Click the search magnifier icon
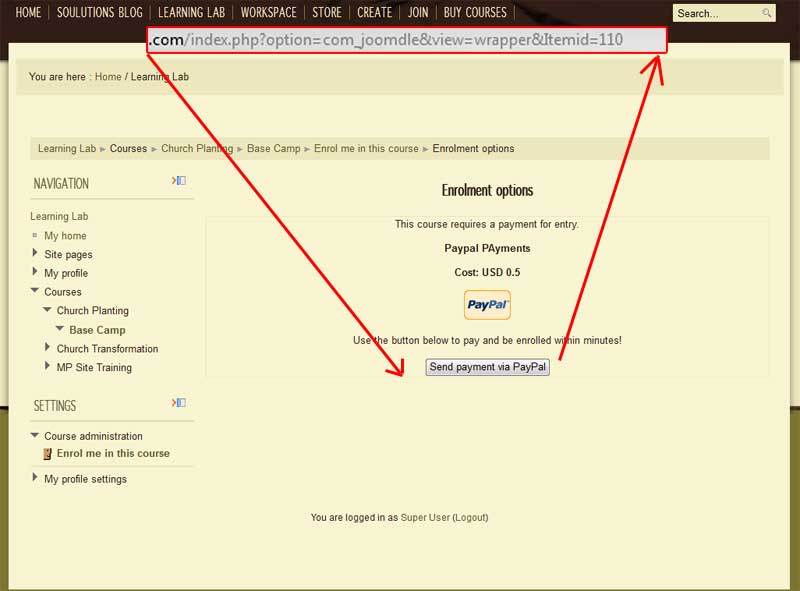The width and height of the screenshot is (800, 591). coord(767,13)
